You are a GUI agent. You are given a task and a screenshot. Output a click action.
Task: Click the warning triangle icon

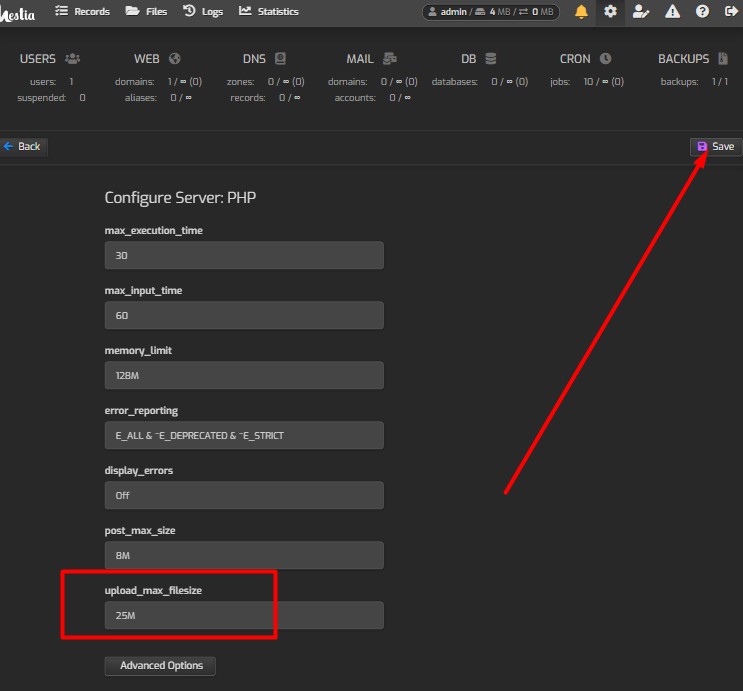tap(672, 11)
